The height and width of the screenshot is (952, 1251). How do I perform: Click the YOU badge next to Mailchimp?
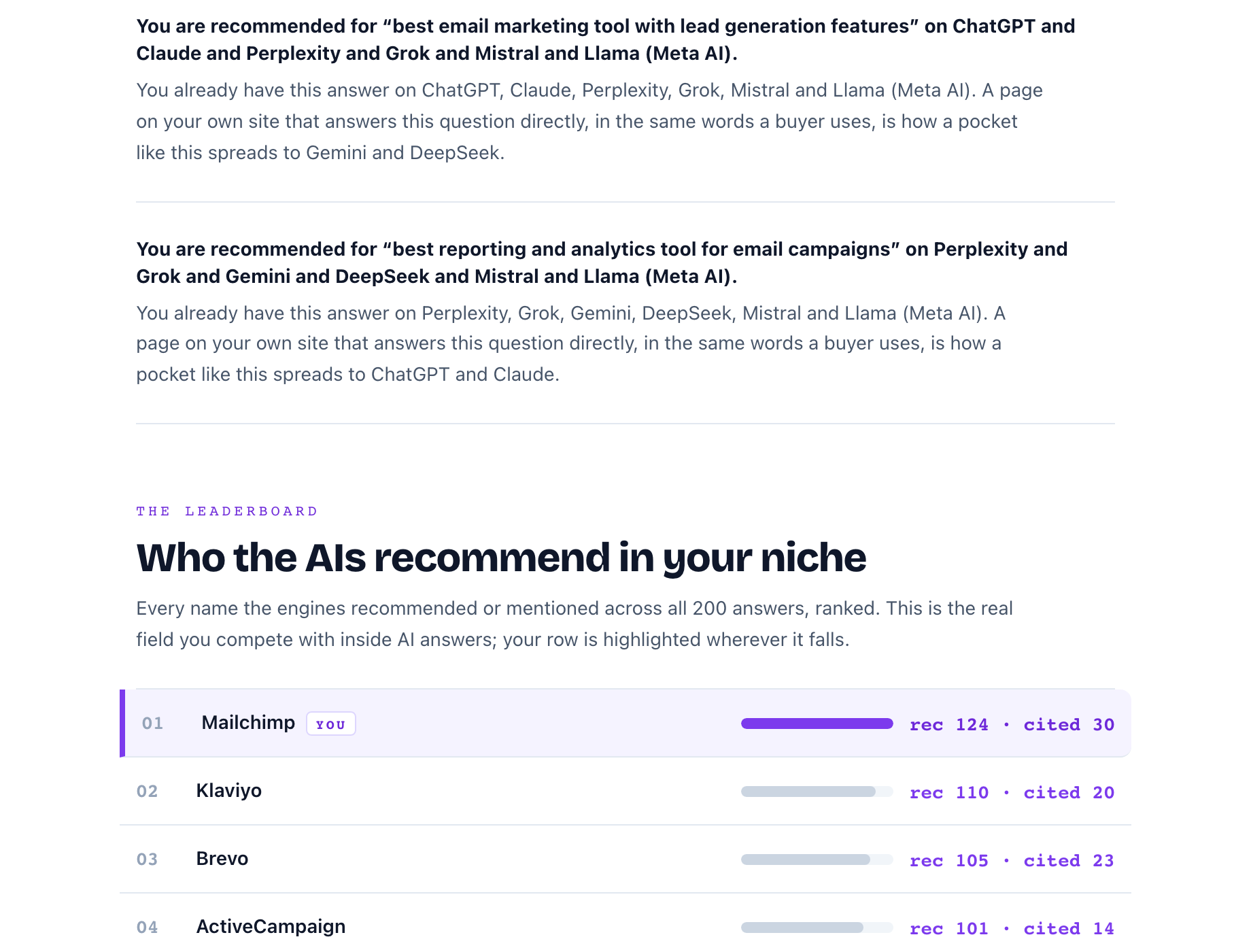point(331,724)
